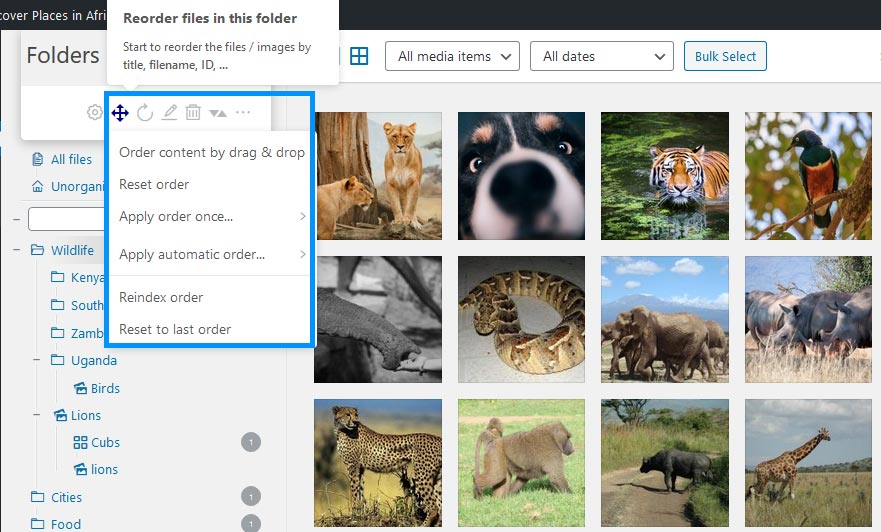Select the reorder move-arrows icon

tap(120, 113)
